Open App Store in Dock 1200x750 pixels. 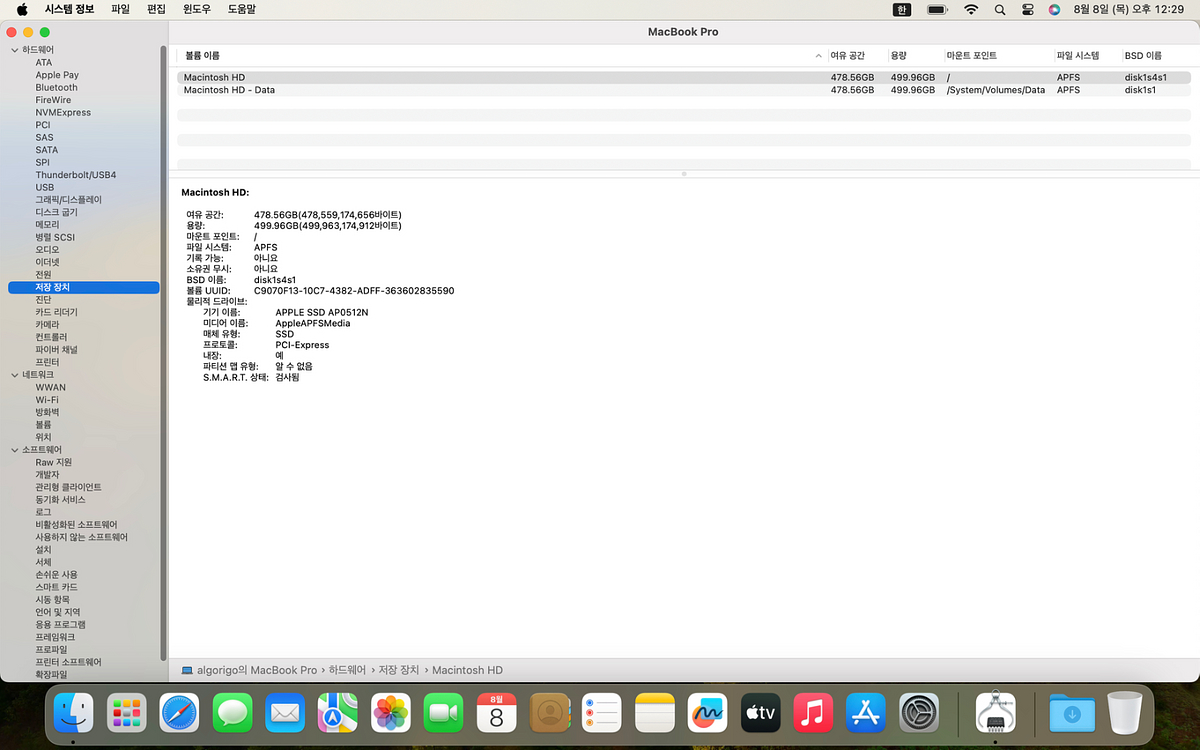(866, 713)
